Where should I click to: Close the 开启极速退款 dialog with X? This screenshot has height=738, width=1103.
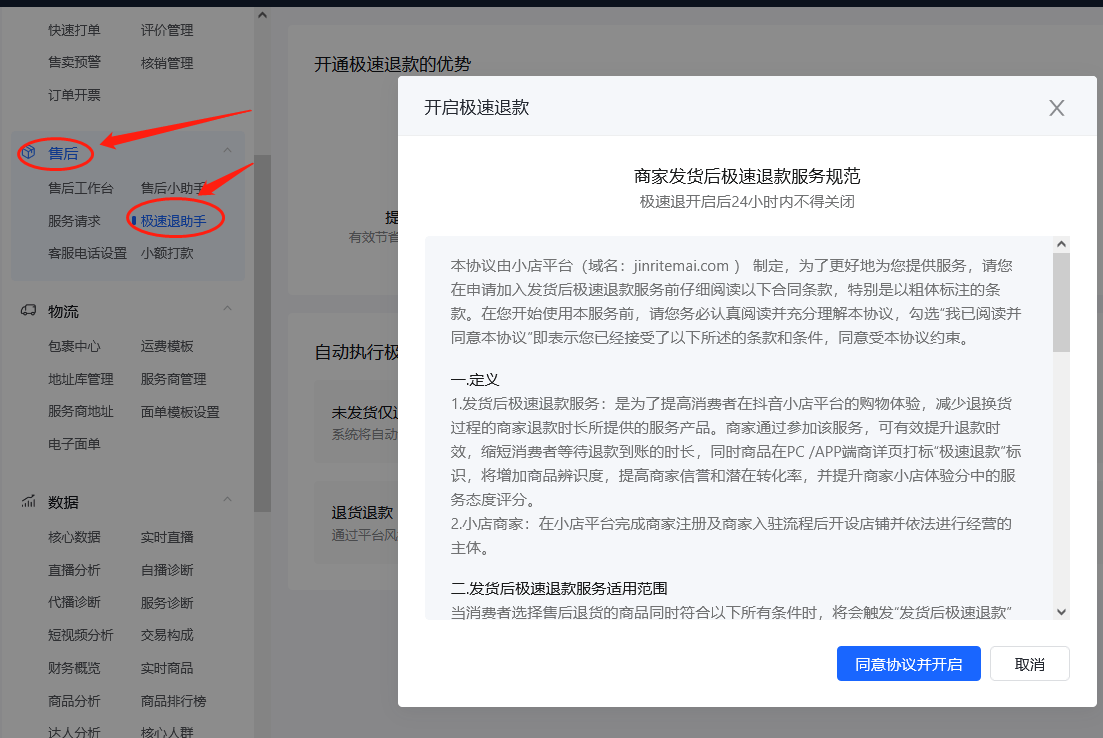point(1056,108)
